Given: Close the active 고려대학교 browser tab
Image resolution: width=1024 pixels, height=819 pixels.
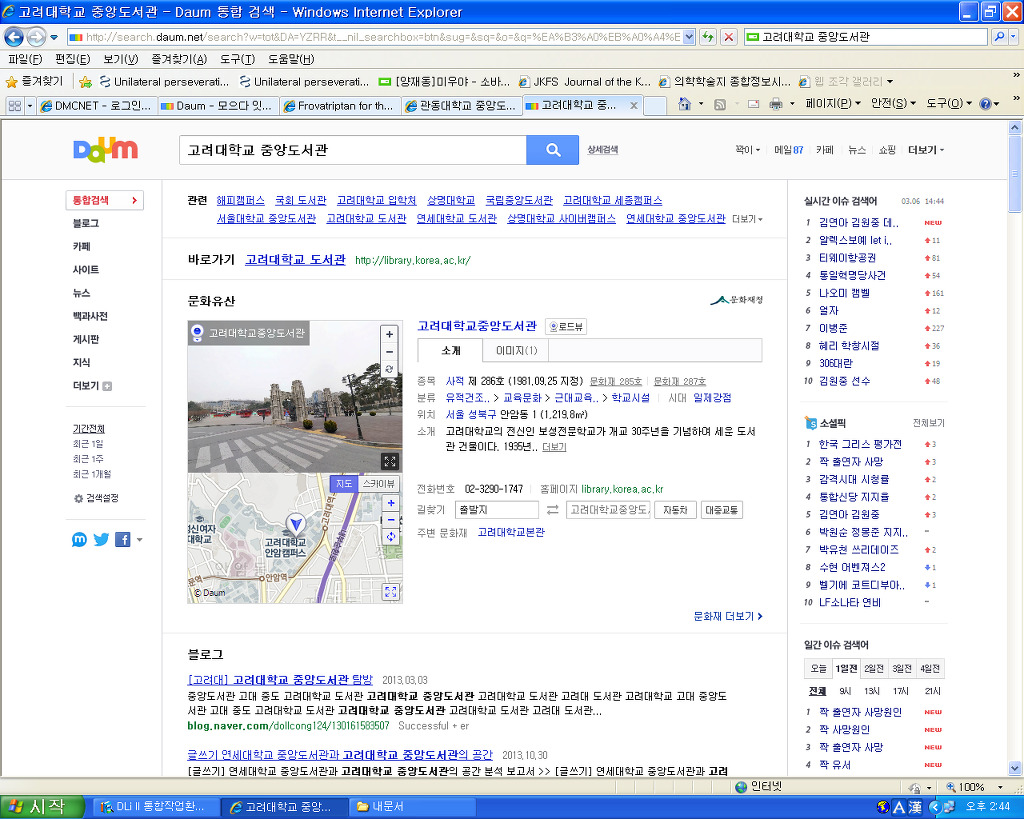Looking at the screenshot, I should coord(633,105).
